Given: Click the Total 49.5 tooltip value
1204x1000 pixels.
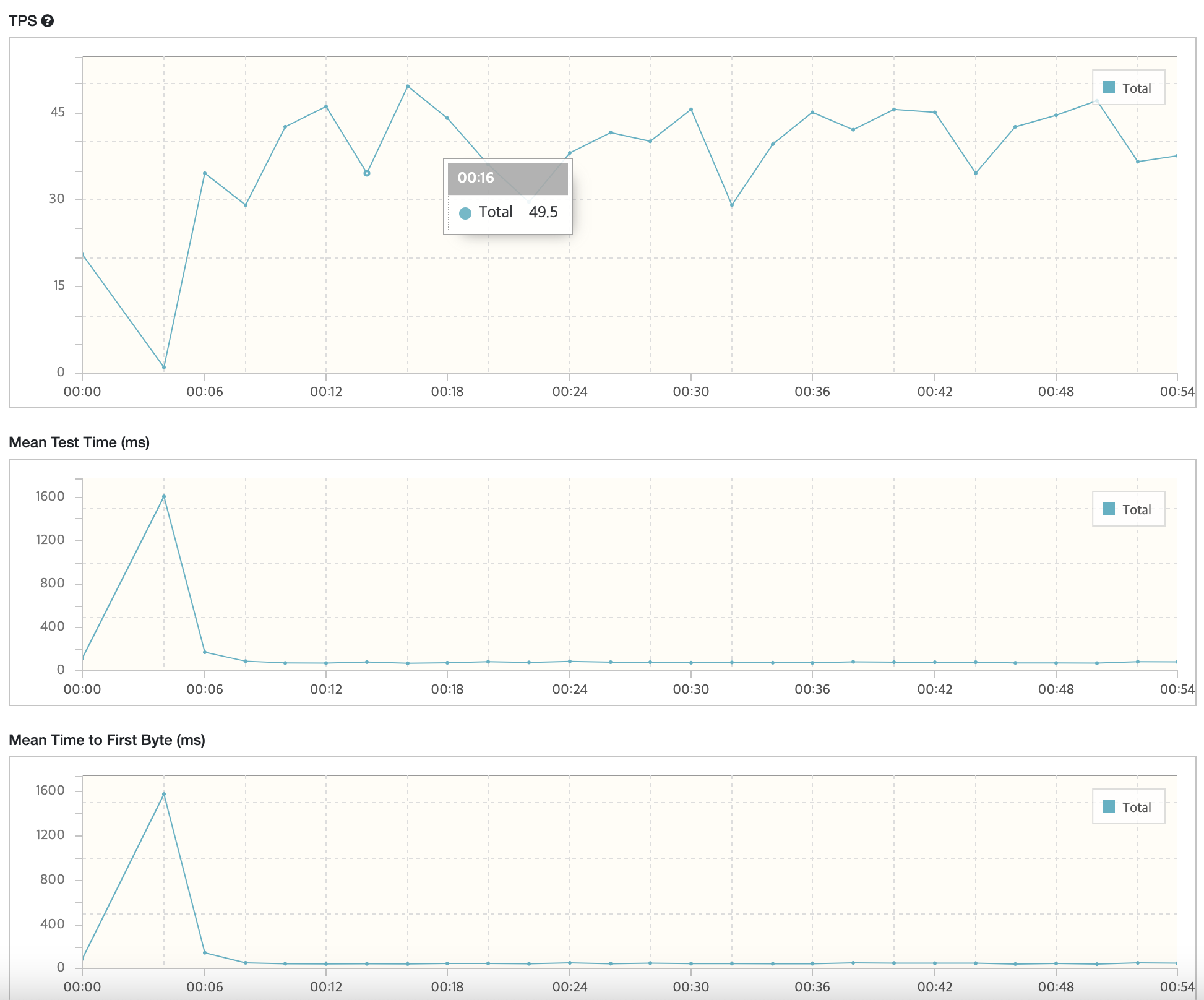Looking at the screenshot, I should click(x=543, y=212).
